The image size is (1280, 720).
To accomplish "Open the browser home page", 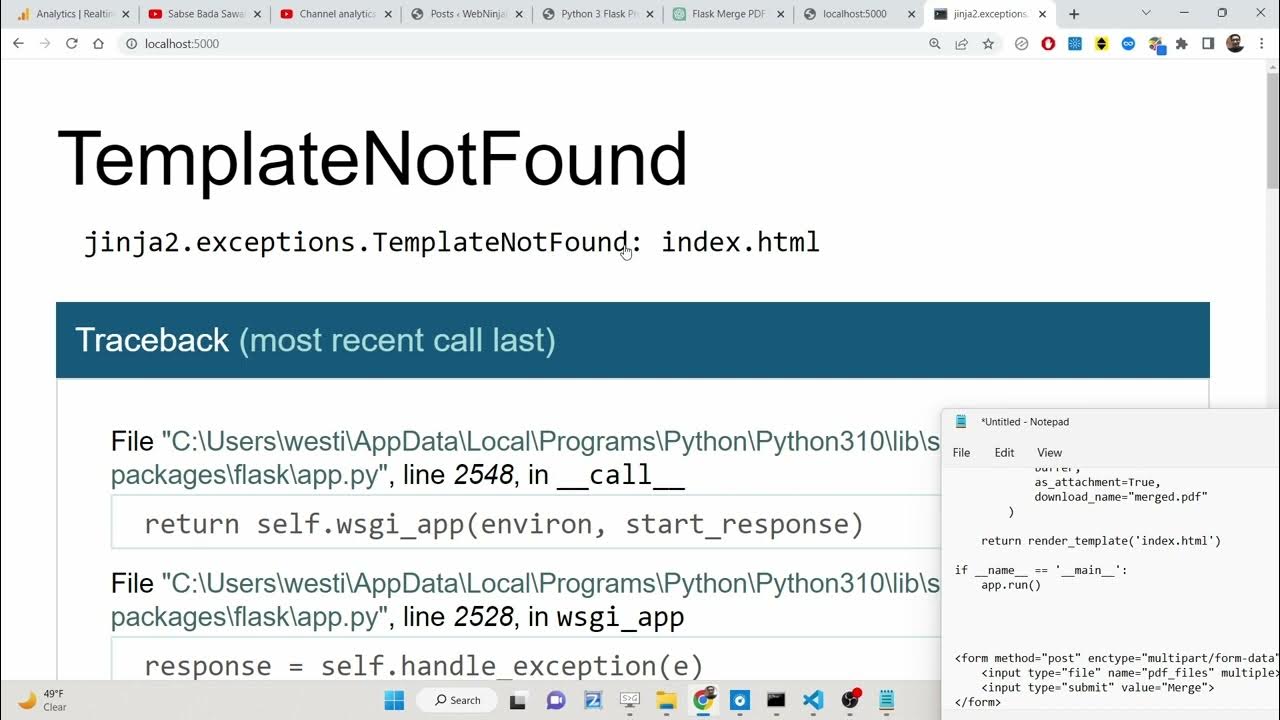I will point(98,44).
